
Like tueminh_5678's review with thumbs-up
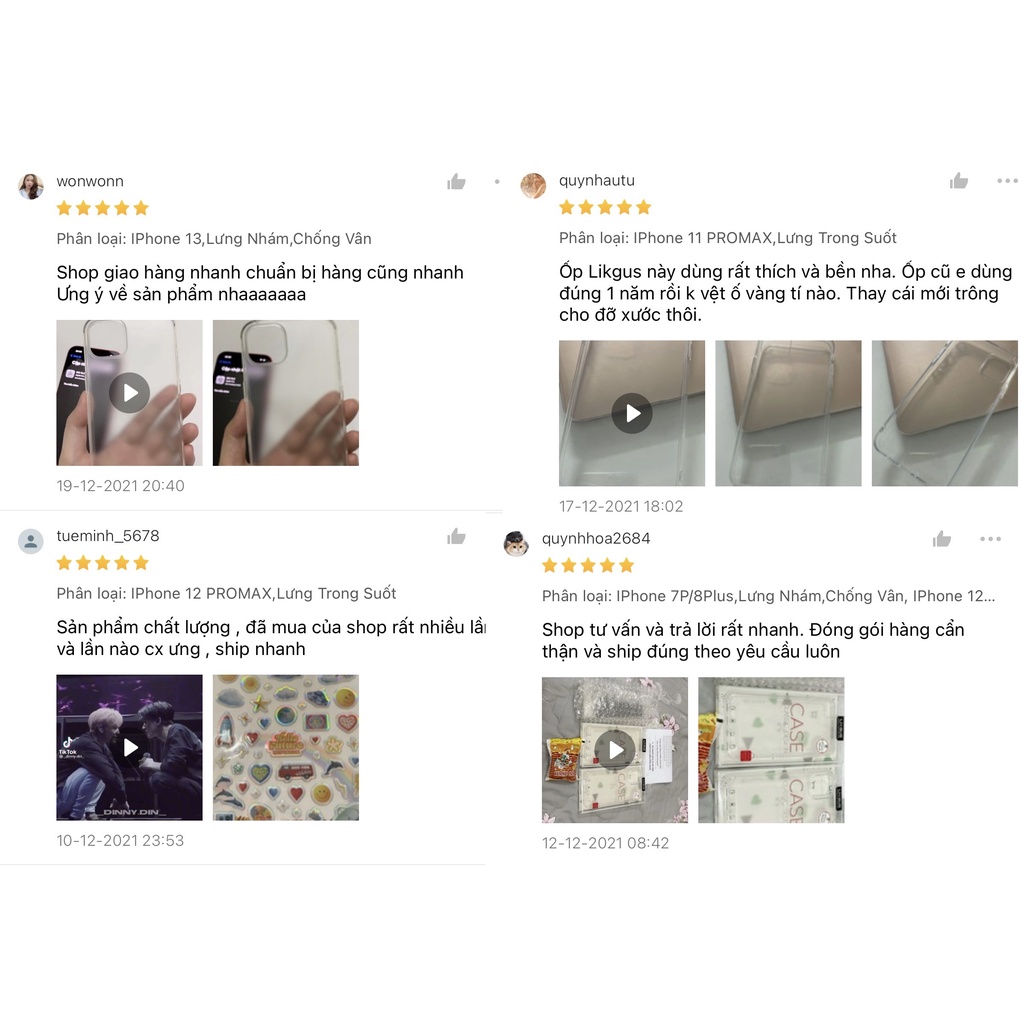click(456, 536)
